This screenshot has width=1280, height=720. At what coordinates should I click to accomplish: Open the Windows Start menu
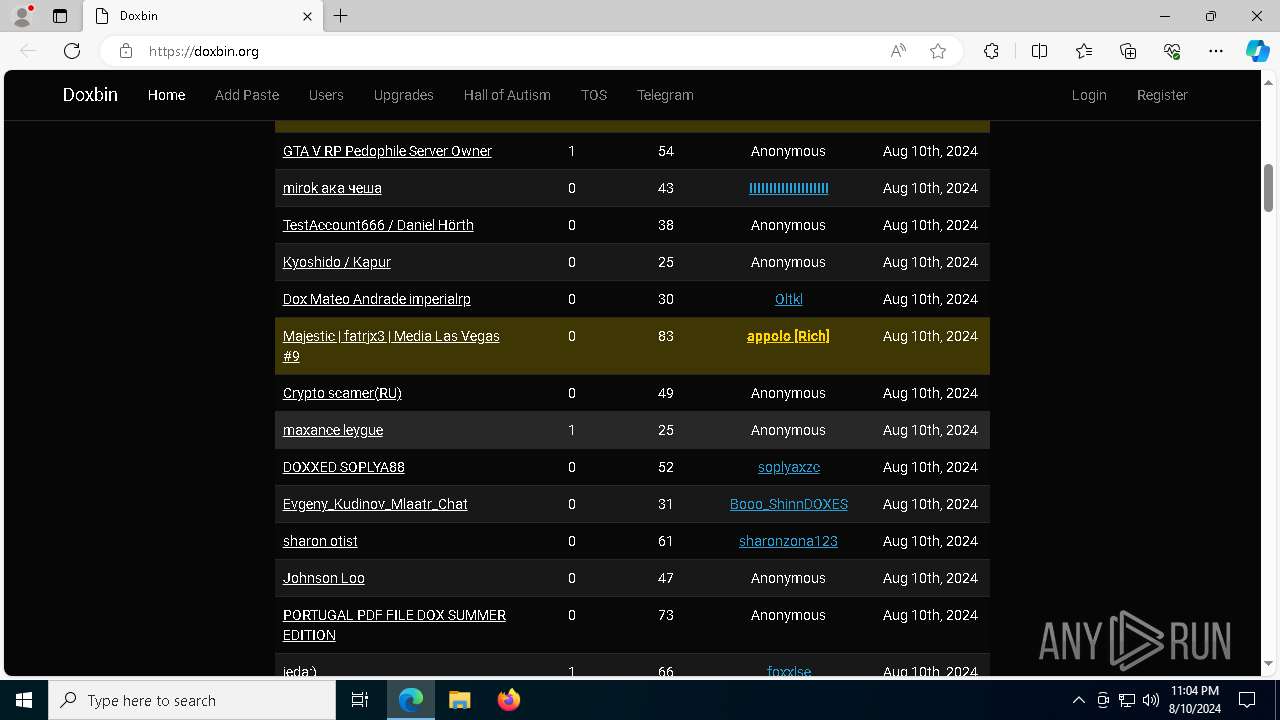(x=24, y=700)
